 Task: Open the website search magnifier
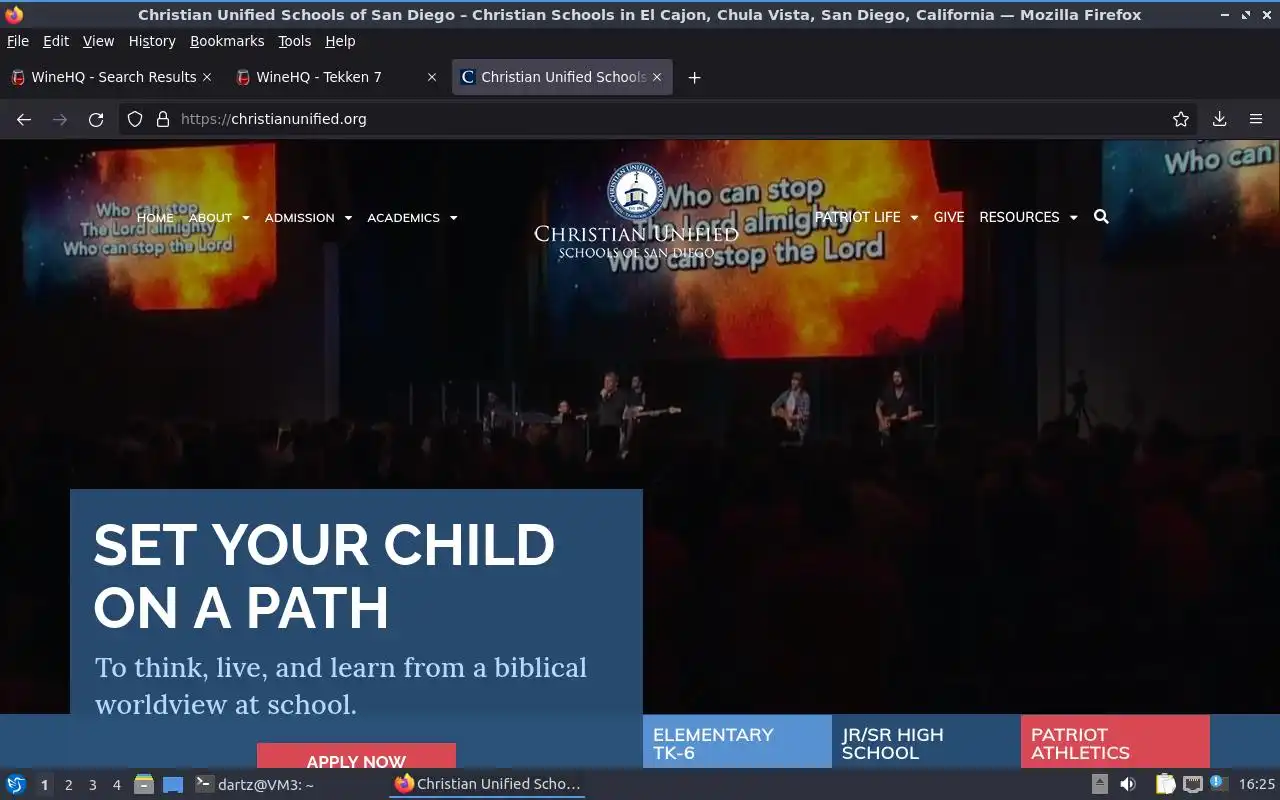point(1101,217)
